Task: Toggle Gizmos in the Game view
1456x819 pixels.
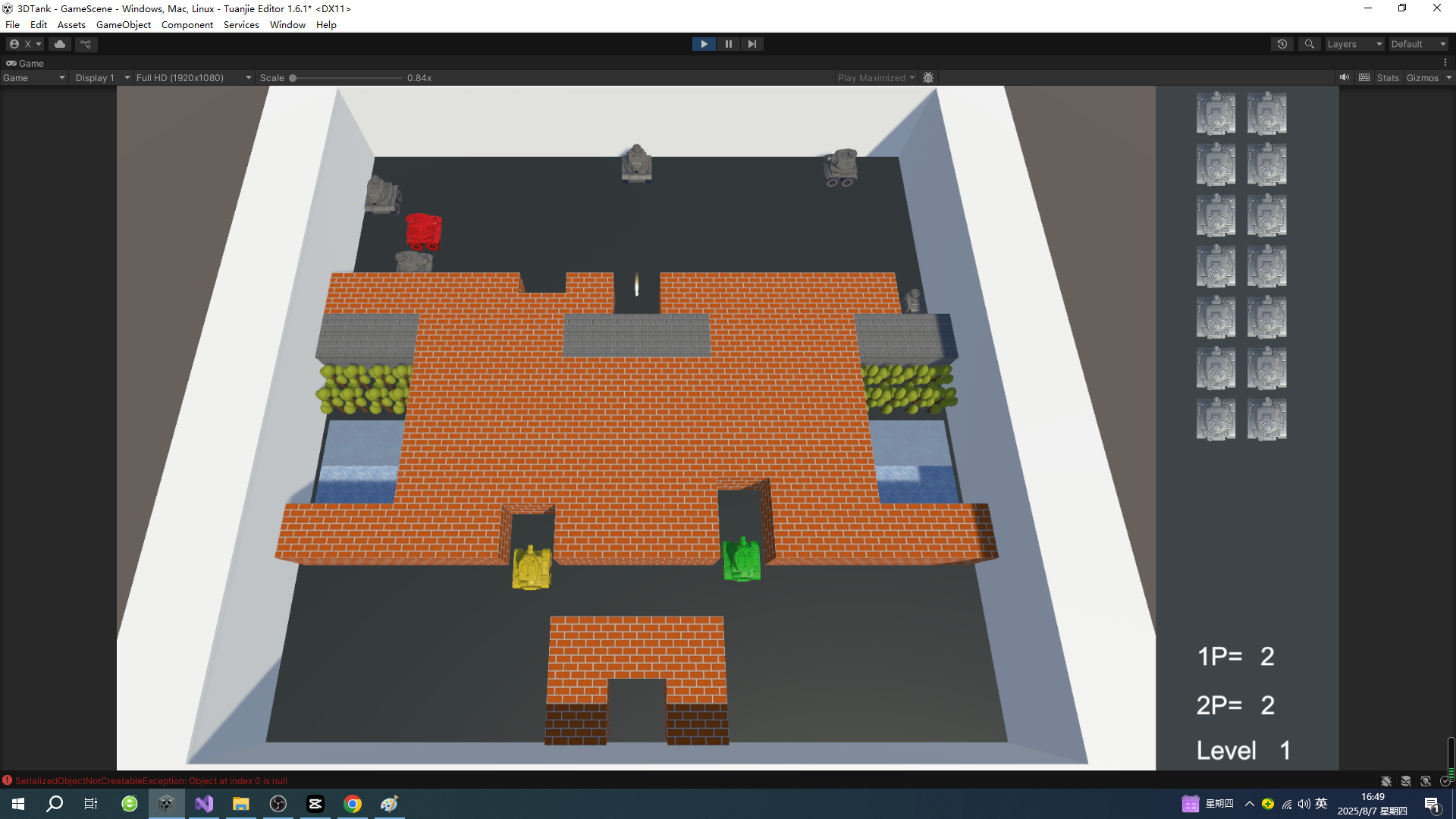Action: [x=1422, y=77]
